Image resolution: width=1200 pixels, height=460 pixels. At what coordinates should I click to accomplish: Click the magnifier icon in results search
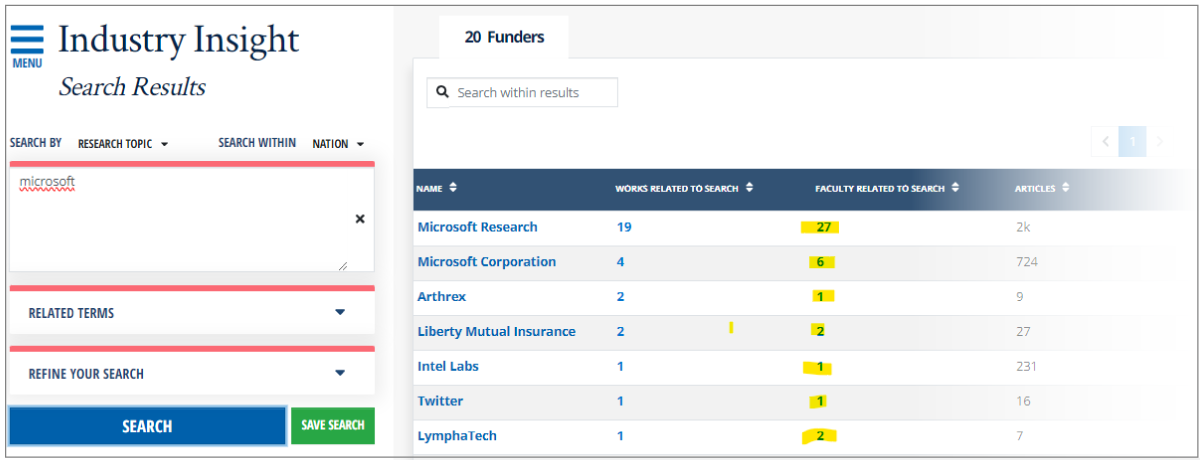(443, 93)
